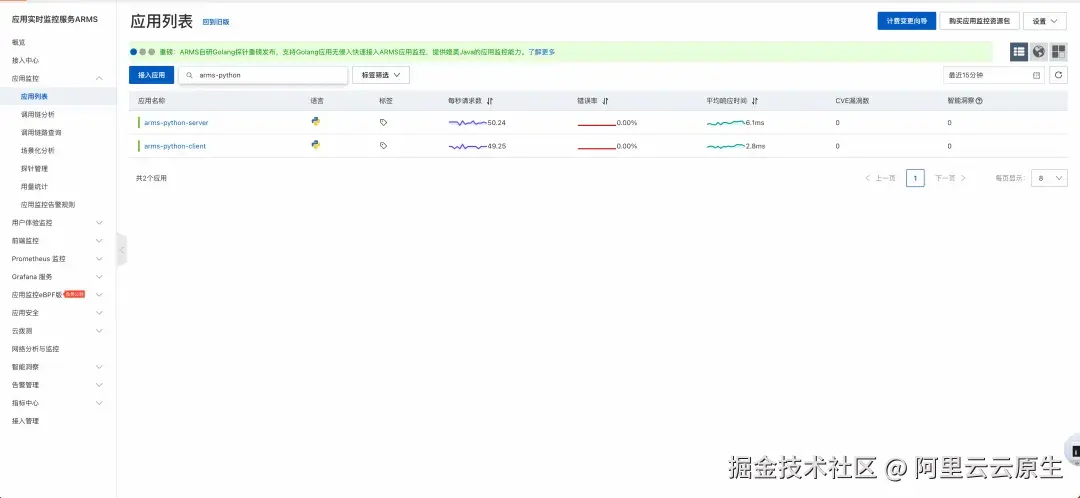1080x498 pixels.
Task: Click the 6.1ms response time value
Action: [x=755, y=123]
